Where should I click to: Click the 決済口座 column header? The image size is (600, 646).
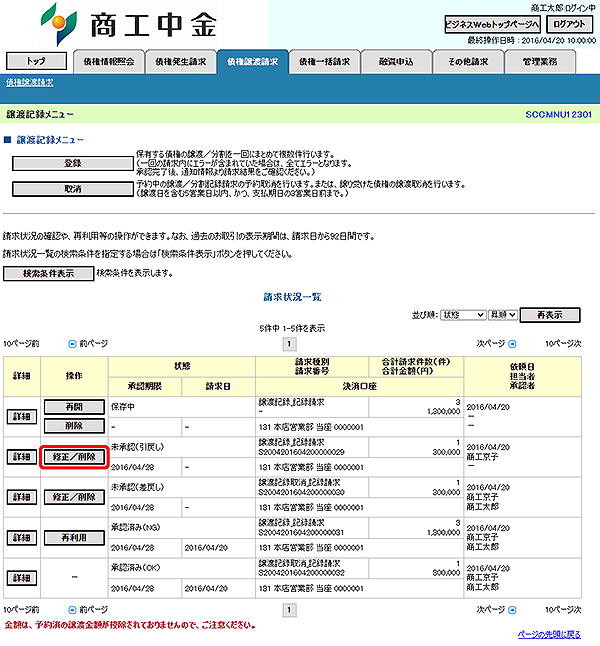360,386
